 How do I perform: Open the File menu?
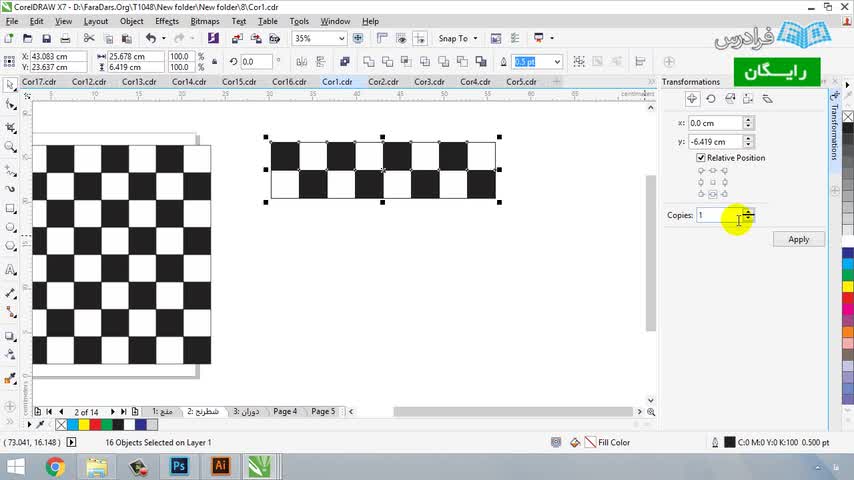coord(12,21)
